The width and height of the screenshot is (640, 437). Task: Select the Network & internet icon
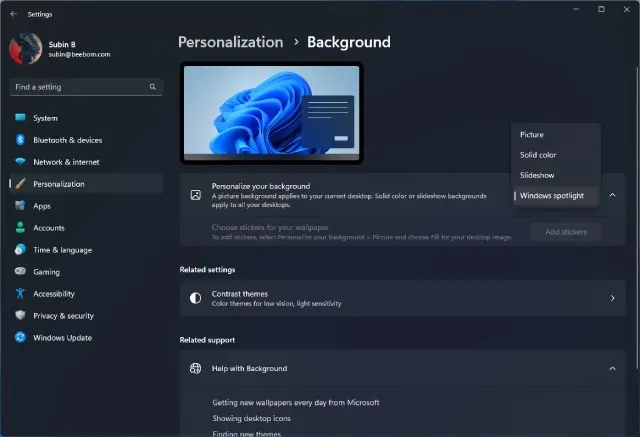point(20,162)
